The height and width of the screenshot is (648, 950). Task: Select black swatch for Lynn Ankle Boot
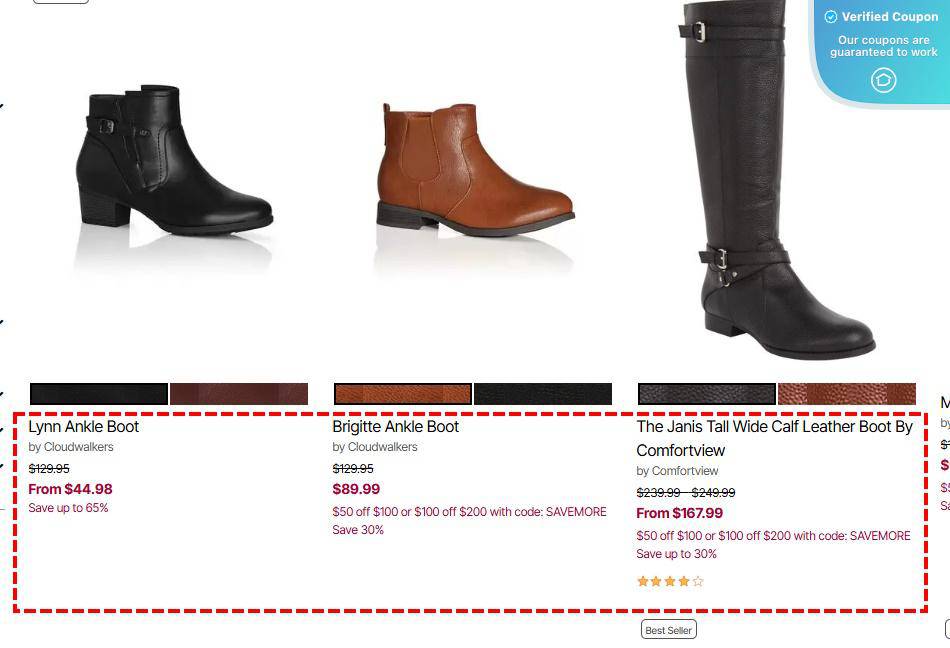(99, 394)
